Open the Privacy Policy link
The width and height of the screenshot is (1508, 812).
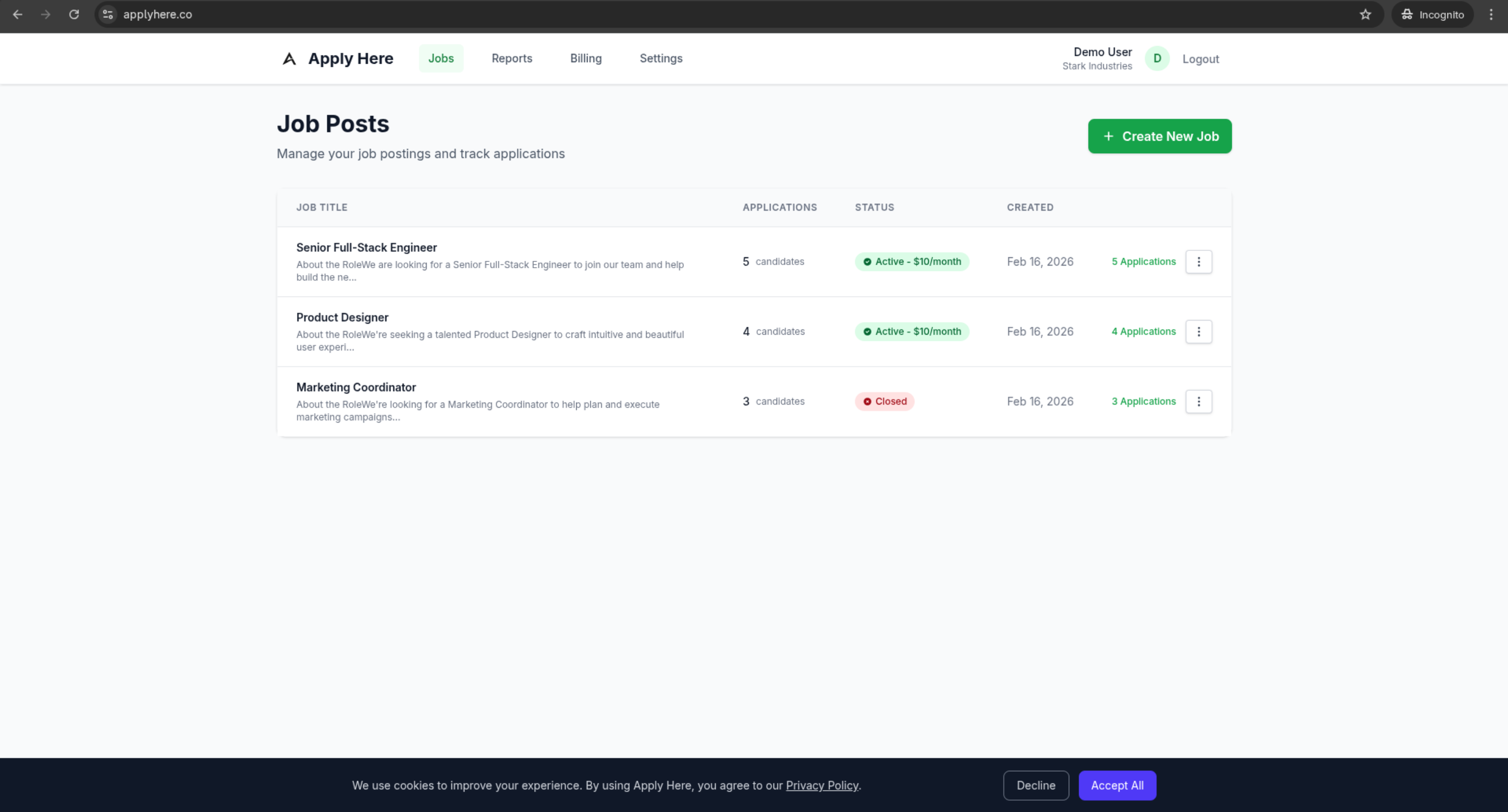coord(821,786)
